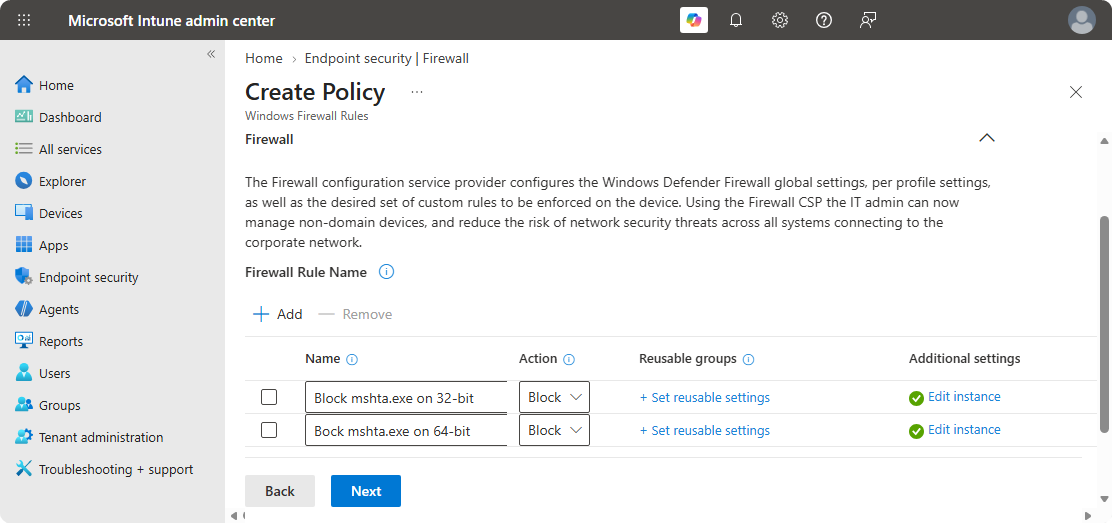Set reusable settings for 32-bit rule
The image size is (1112, 523).
(x=704, y=397)
